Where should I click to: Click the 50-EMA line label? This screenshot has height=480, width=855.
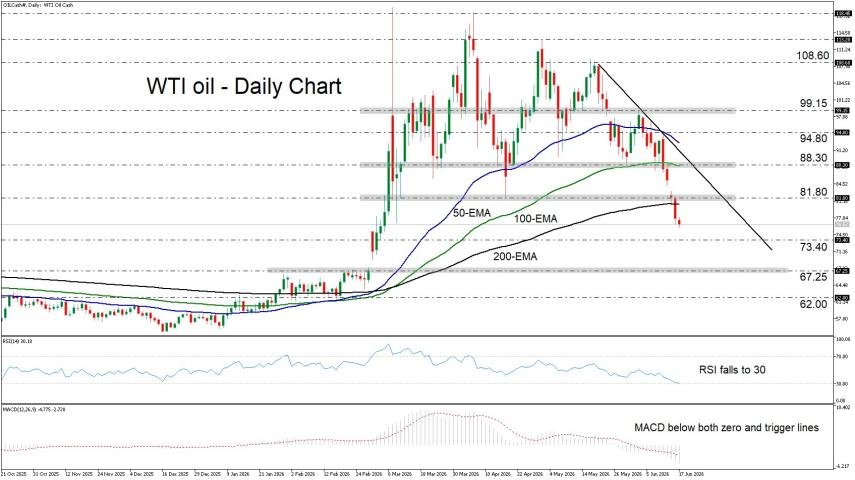coord(472,214)
